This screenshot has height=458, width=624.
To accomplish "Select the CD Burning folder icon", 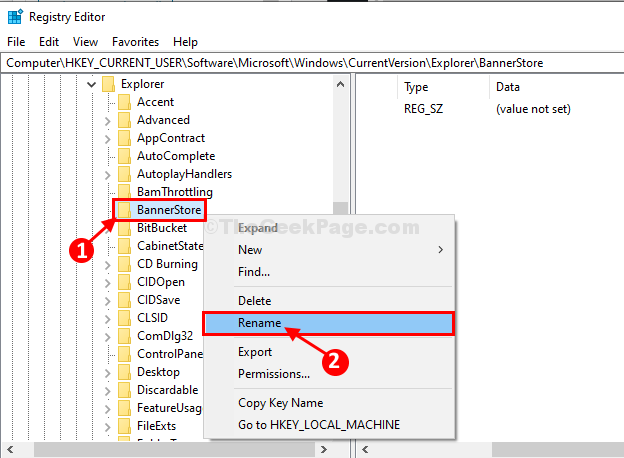I will pyautogui.click(x=124, y=264).
